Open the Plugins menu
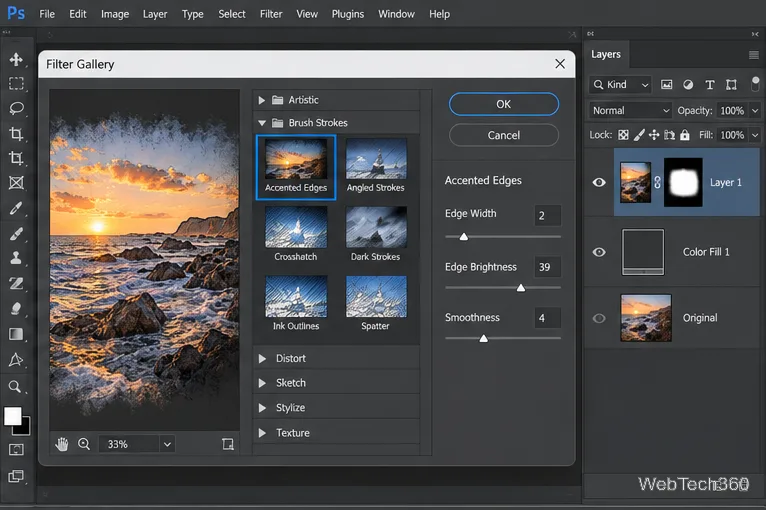766x510 pixels. pyautogui.click(x=348, y=14)
